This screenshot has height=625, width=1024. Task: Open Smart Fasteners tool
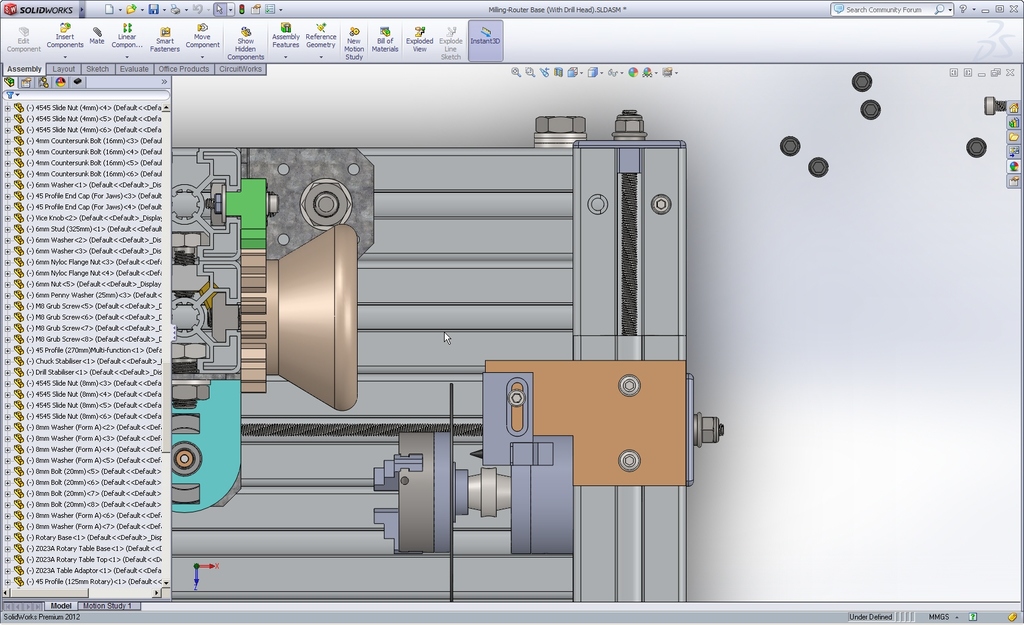pyautogui.click(x=164, y=36)
